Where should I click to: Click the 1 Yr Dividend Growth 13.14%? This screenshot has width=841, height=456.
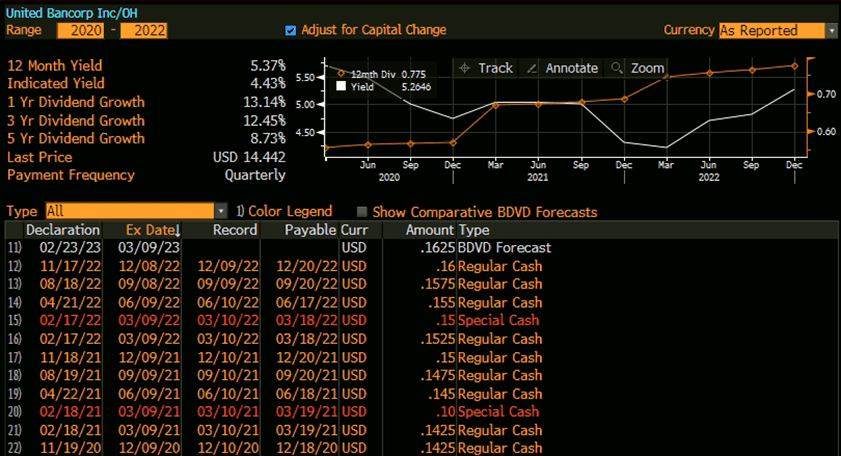[x=264, y=102]
